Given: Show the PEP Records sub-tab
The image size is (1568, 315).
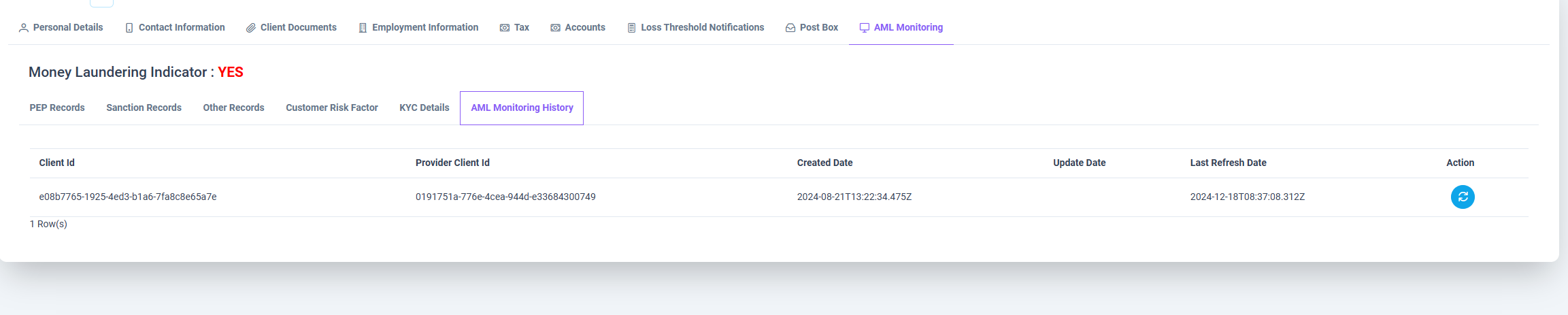Looking at the screenshot, I should coord(57,108).
